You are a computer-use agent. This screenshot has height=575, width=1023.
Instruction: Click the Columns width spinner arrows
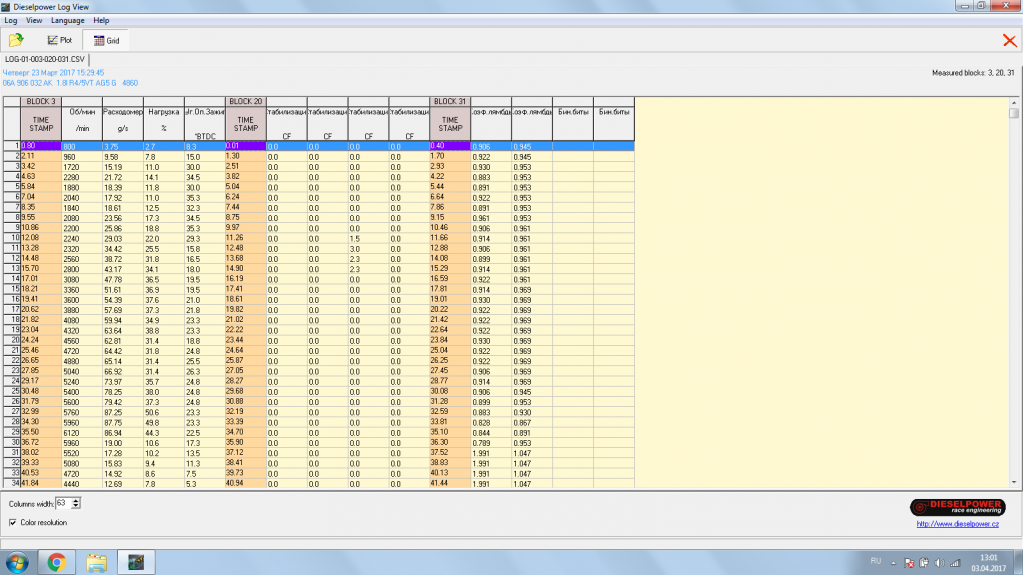76,503
